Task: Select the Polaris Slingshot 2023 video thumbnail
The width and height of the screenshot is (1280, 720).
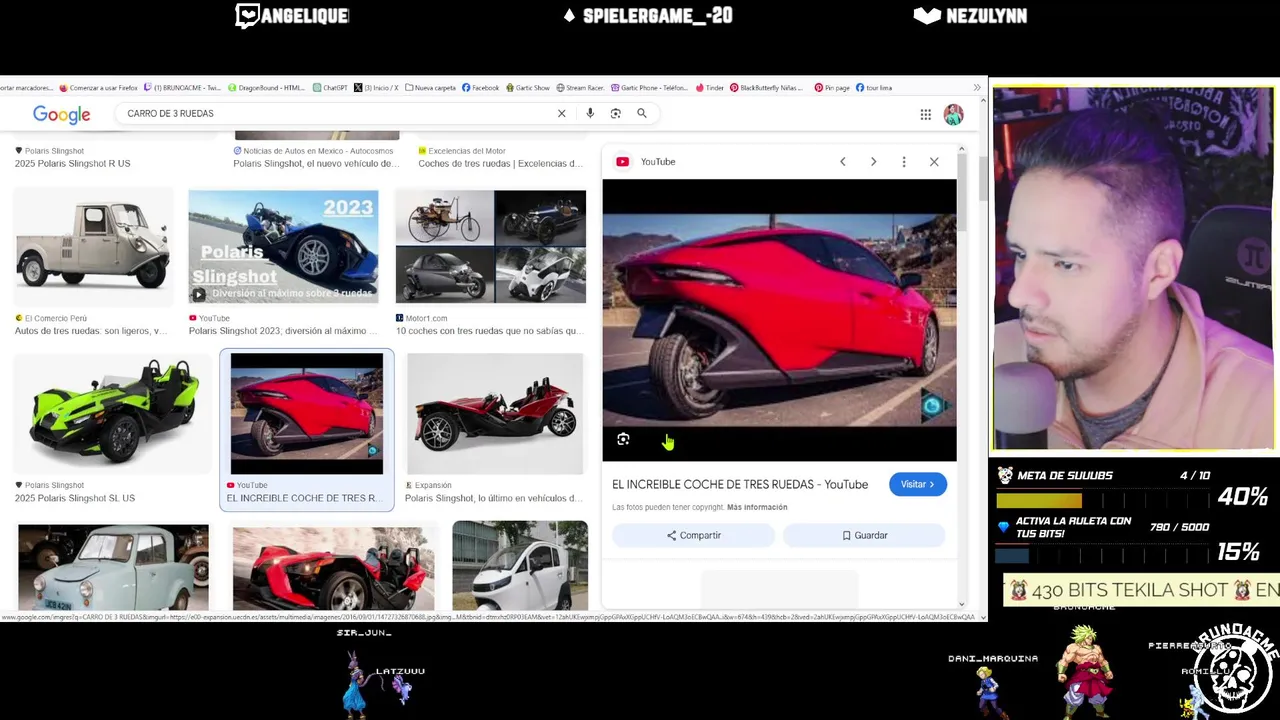Action: click(283, 246)
